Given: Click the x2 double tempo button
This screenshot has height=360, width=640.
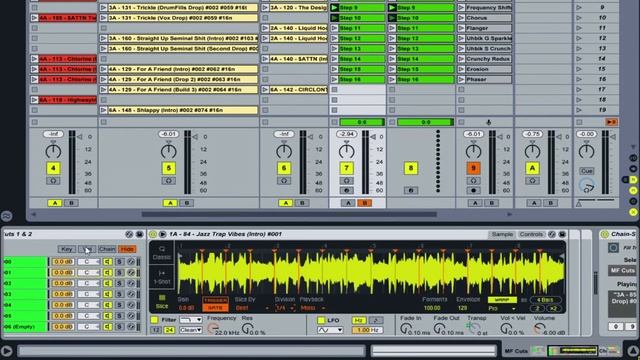Looking at the screenshot, I should [x=553, y=309].
